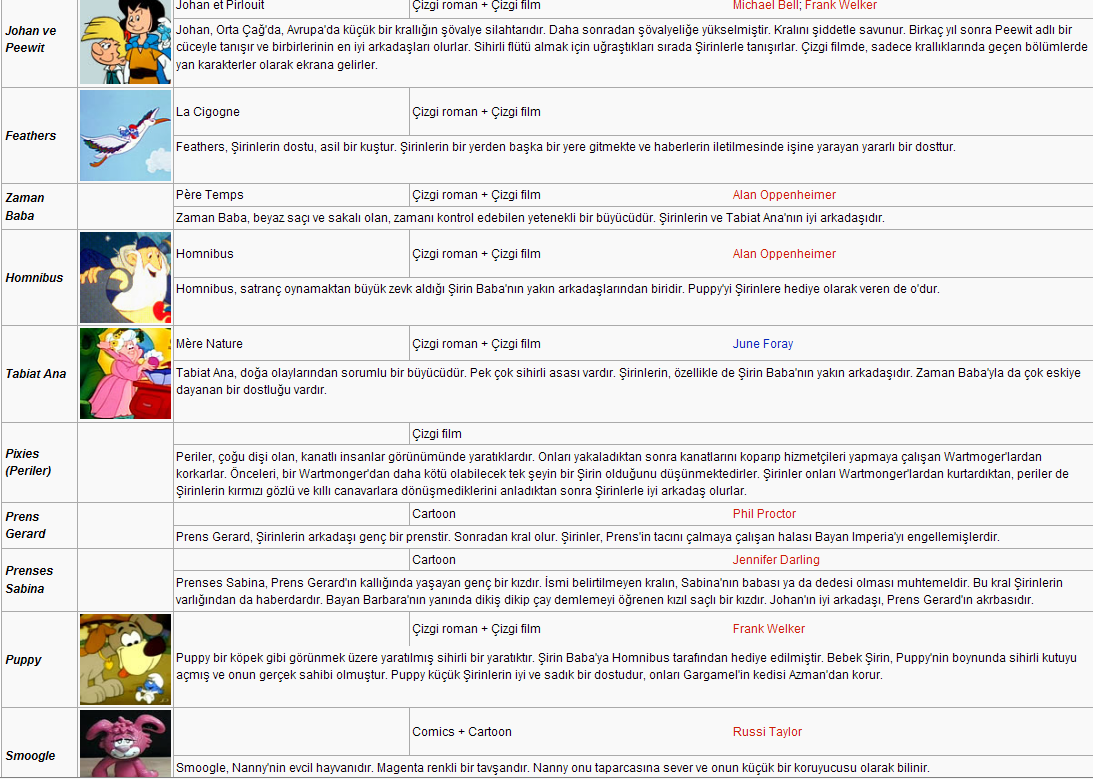Open Alan Oppenheimer link in Zaman Baba row
Viewport: 1093px width, 779px height.
click(784, 195)
